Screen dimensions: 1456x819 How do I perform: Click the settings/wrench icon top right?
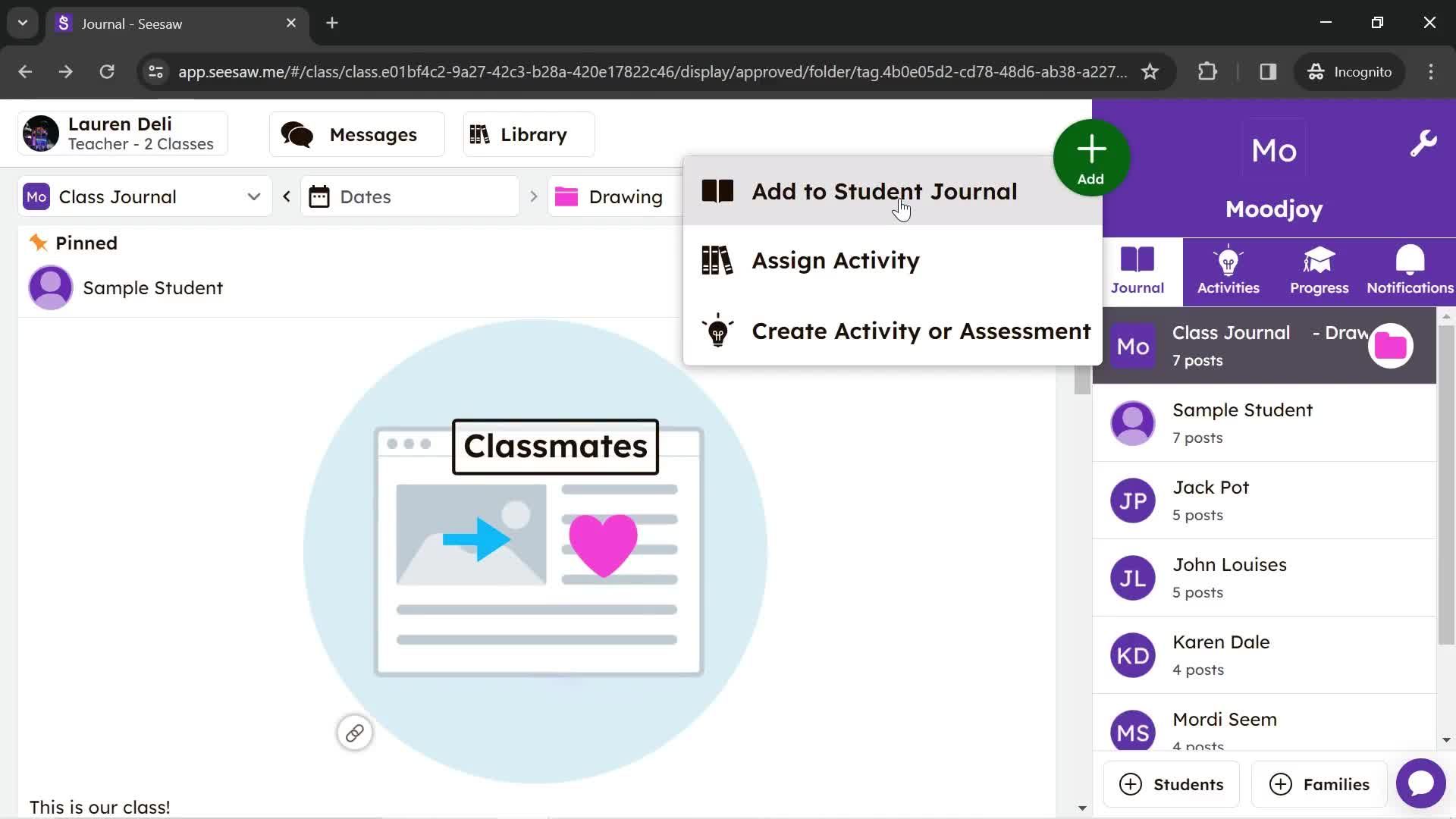click(1426, 145)
